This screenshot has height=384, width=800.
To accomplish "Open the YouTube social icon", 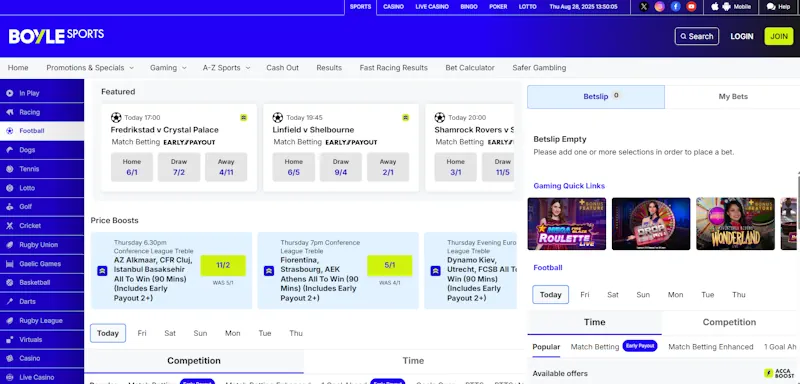I will [x=691, y=7].
